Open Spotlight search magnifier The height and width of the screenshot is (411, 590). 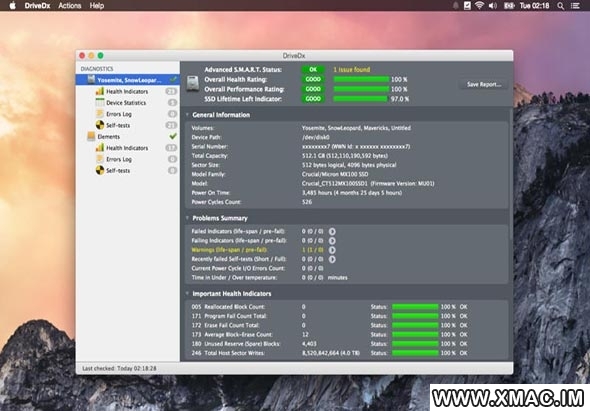[x=561, y=6]
